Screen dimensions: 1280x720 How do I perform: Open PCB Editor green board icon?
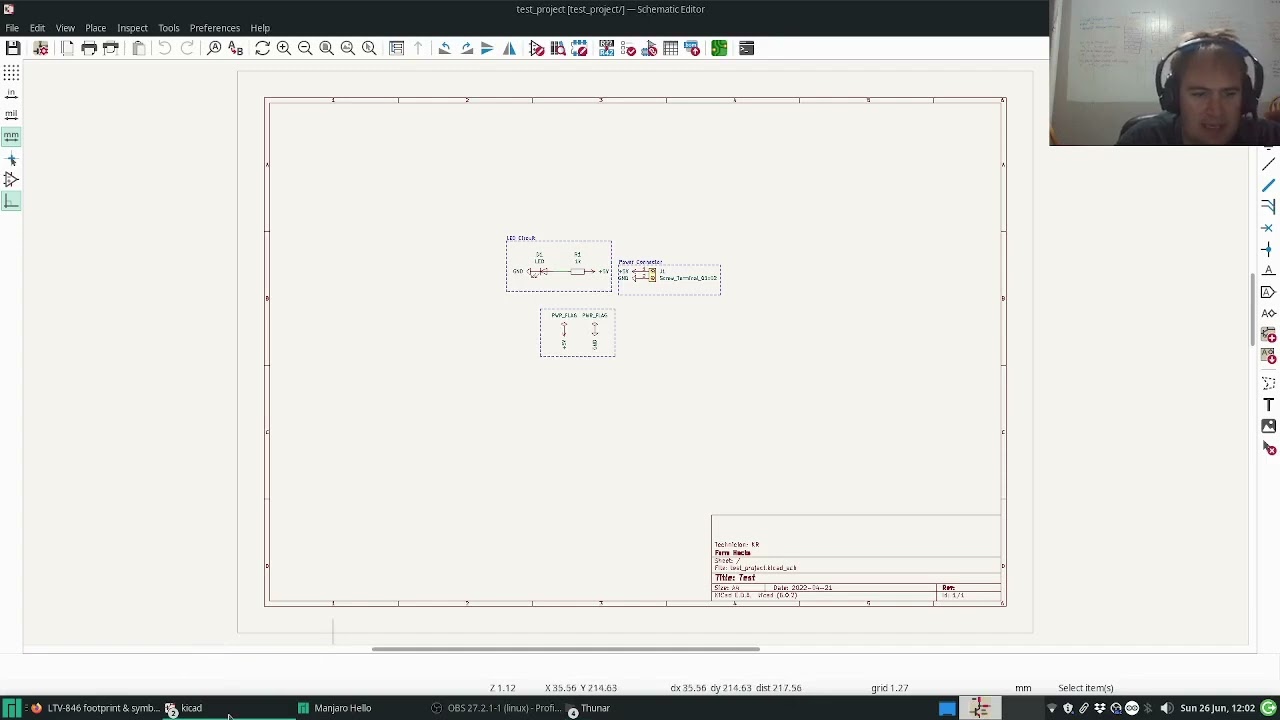[x=719, y=48]
